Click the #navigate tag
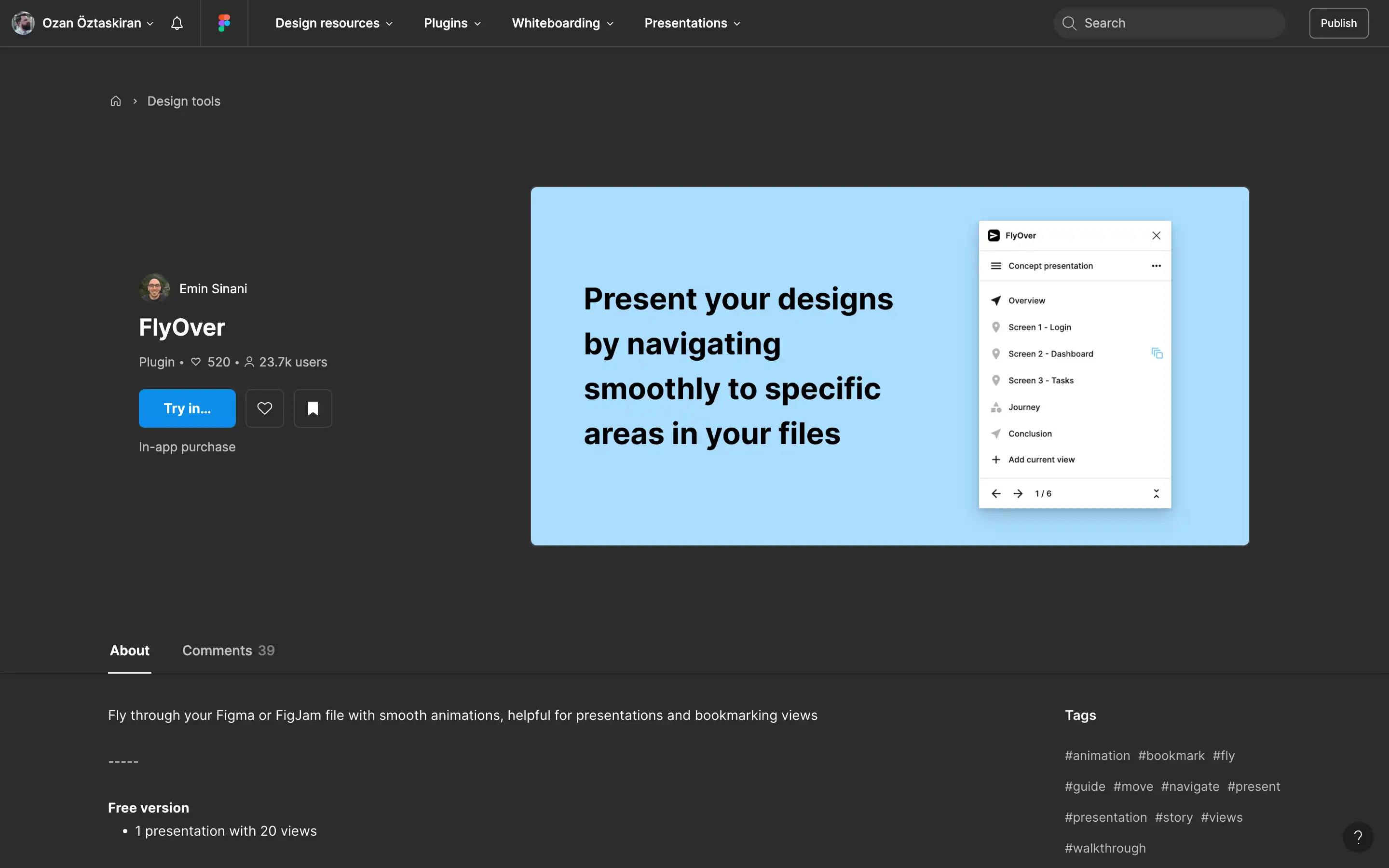The image size is (1389, 868). 1190,787
